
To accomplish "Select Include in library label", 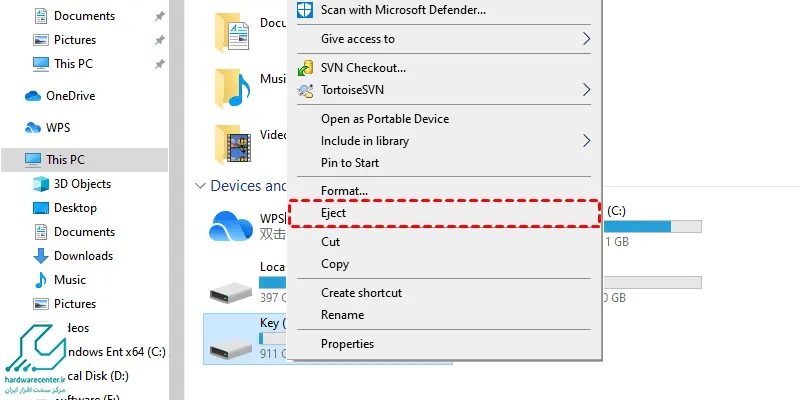I will coord(365,141).
